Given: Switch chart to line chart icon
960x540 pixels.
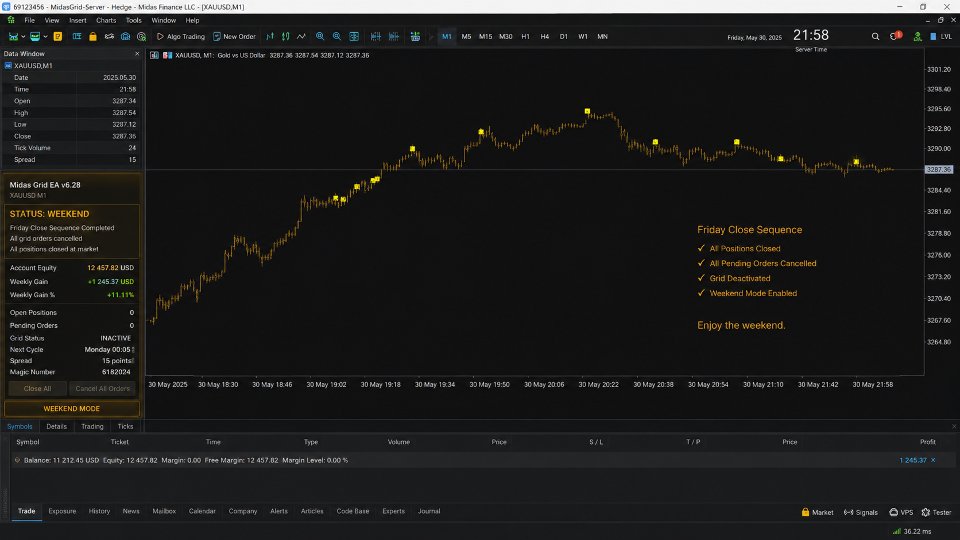Looking at the screenshot, I should pyautogui.click(x=301, y=37).
